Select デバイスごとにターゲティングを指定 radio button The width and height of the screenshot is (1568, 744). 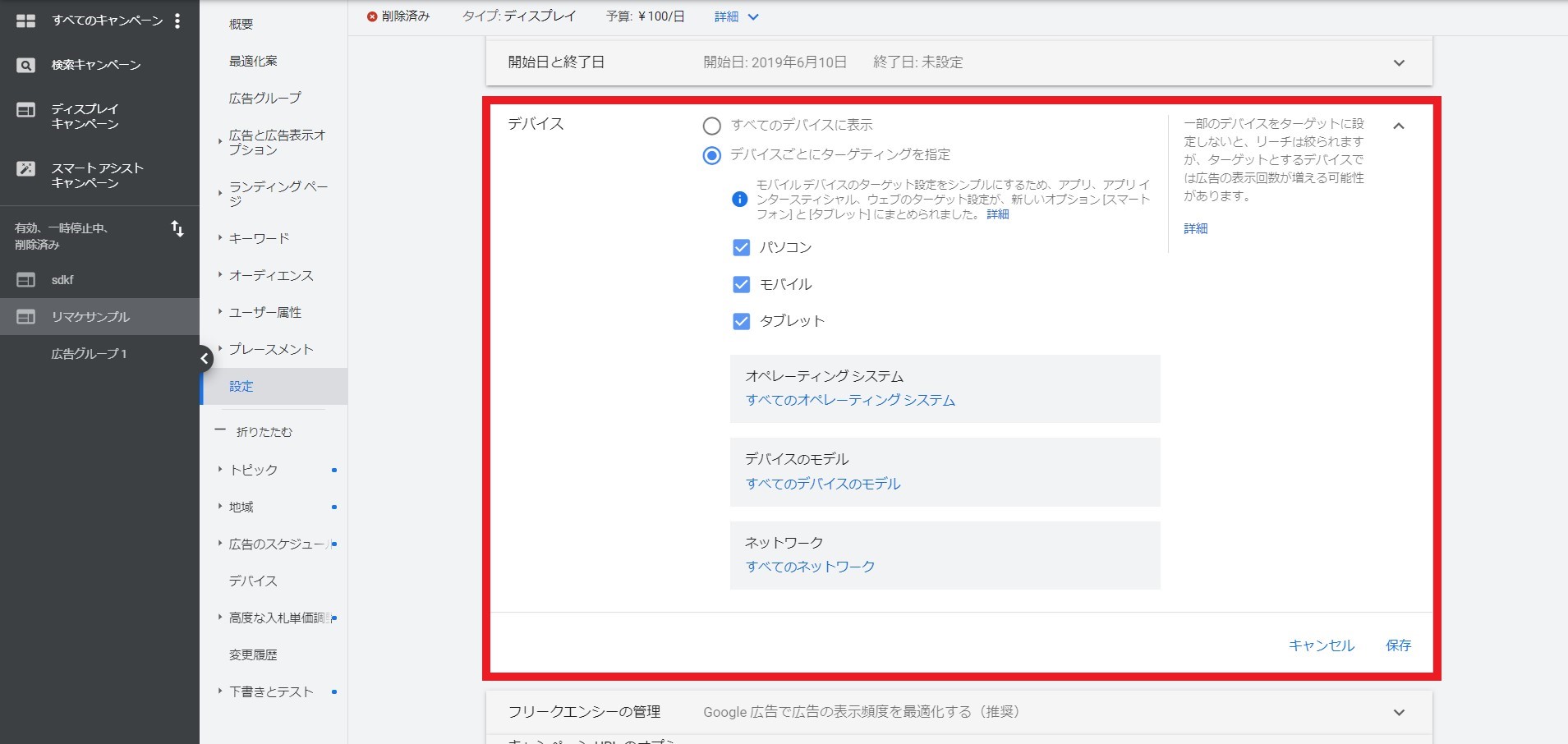point(712,155)
